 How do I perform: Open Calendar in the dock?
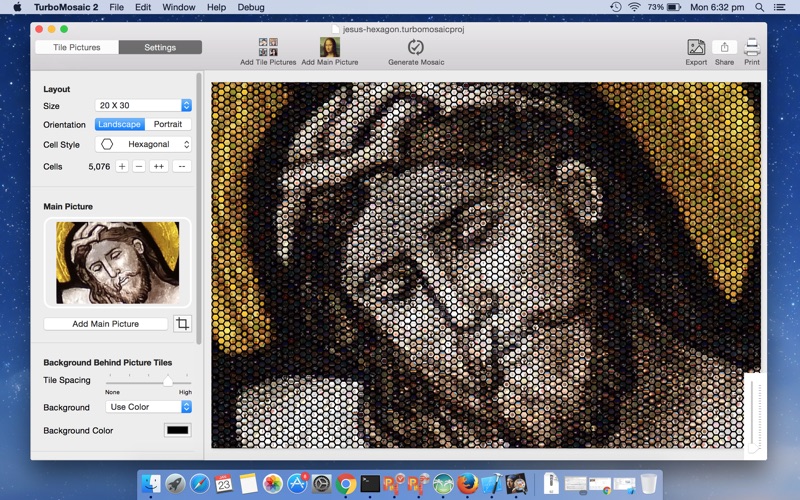pyautogui.click(x=224, y=483)
